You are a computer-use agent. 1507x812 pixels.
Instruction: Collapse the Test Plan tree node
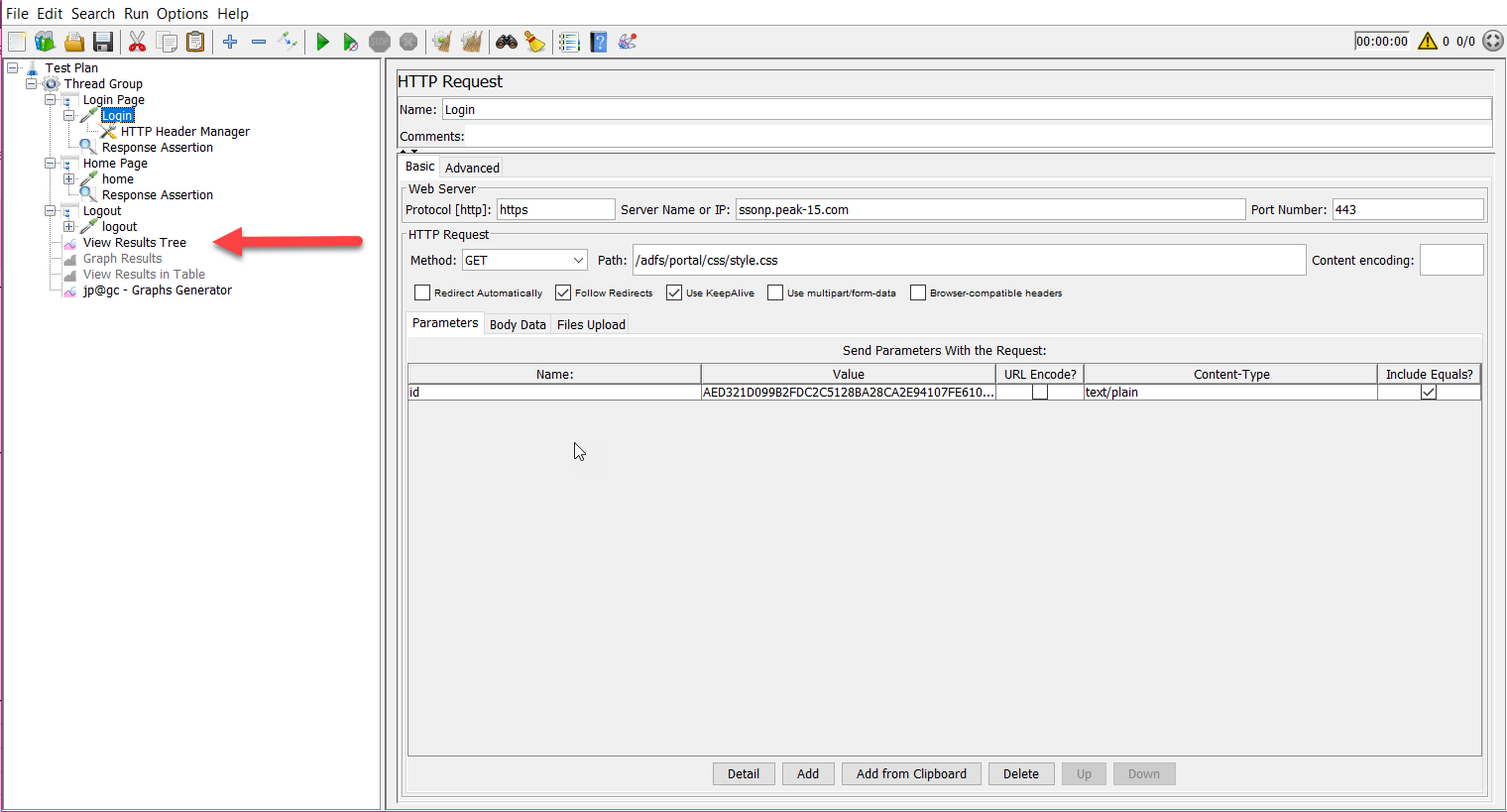(x=13, y=68)
